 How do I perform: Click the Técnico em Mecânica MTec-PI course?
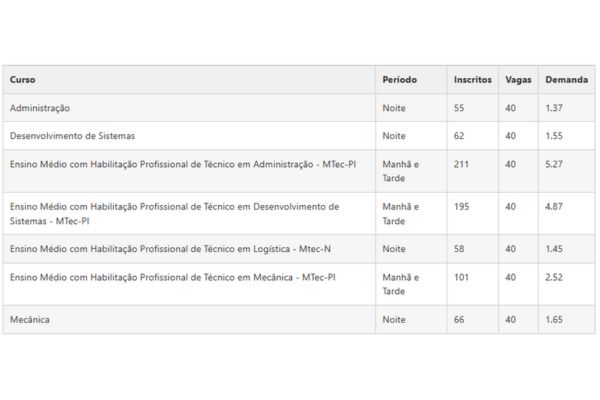tap(173, 277)
